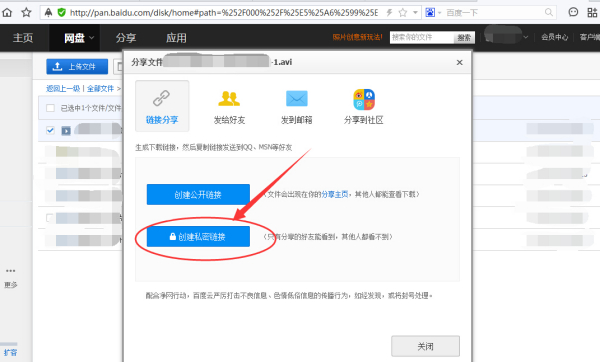600x362 pixels.
Task: Open 会员中心 link
Action: tap(554, 37)
